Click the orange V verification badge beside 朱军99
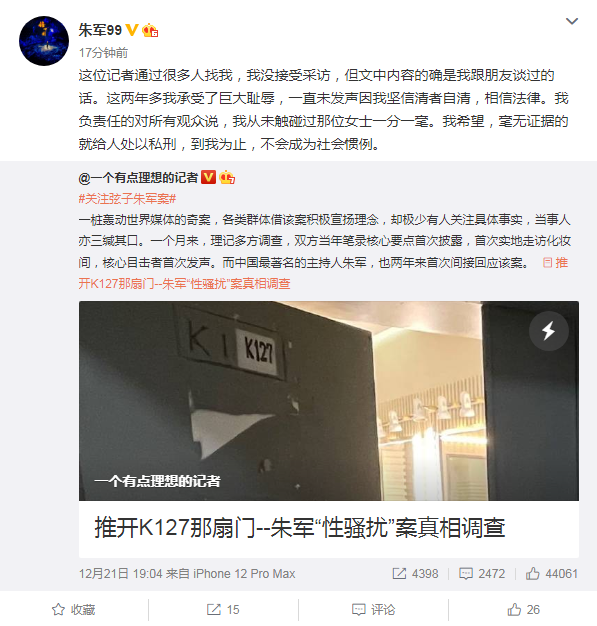The image size is (597, 626). 132,30
